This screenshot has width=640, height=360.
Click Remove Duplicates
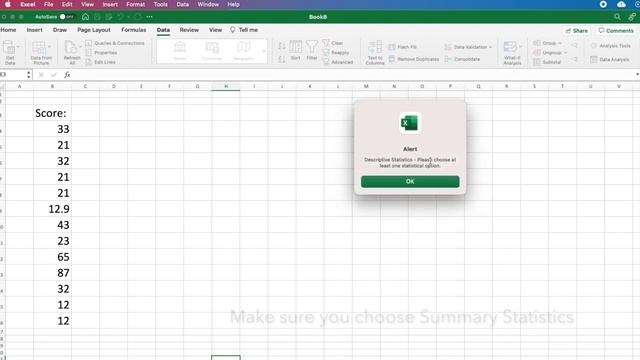point(413,59)
